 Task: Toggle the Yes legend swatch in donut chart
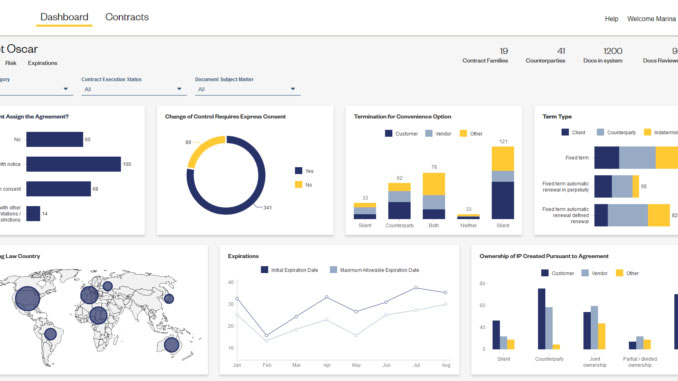[298, 171]
